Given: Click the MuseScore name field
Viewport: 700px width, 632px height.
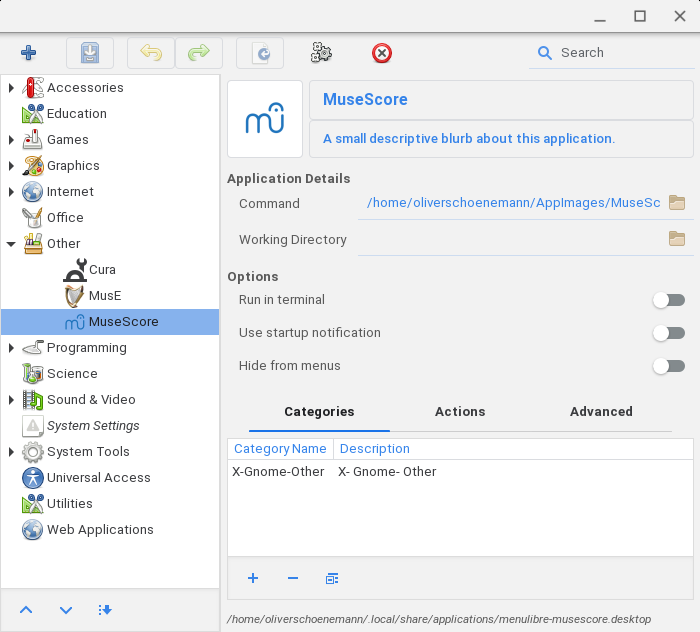Looking at the screenshot, I should (x=501, y=100).
